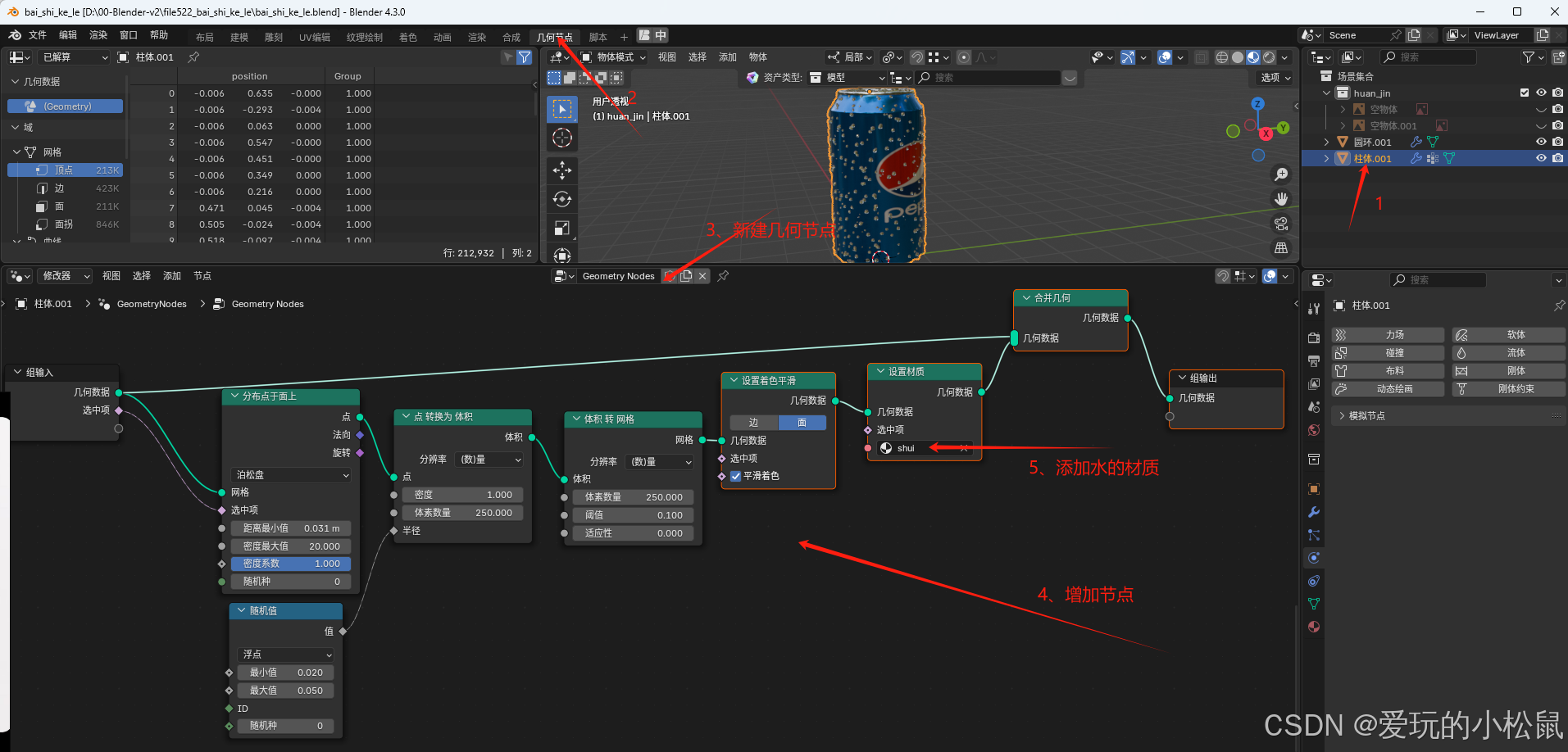Viewport: 1568px width, 752px height.
Task: Click the 流体 physics button
Action: (x=1508, y=353)
